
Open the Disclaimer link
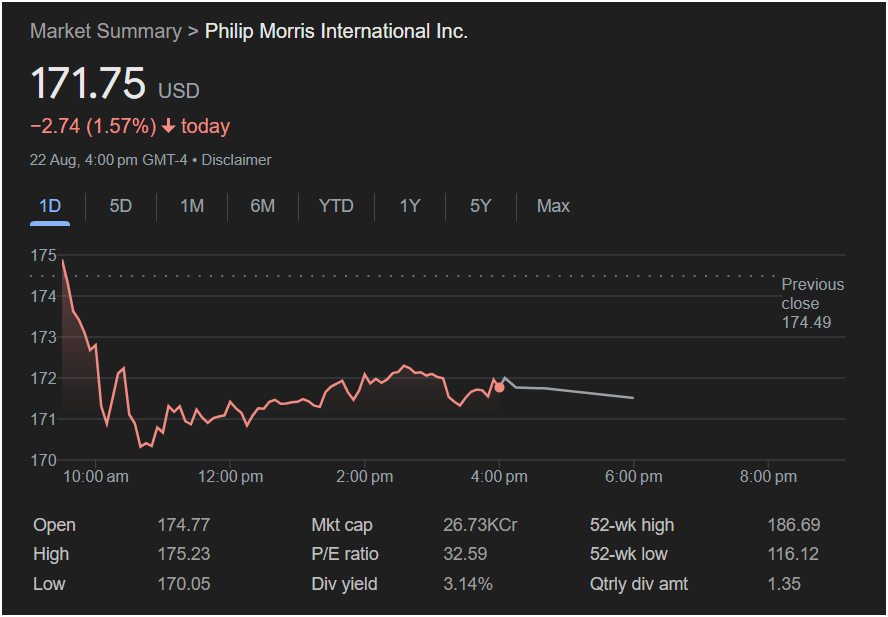236,160
